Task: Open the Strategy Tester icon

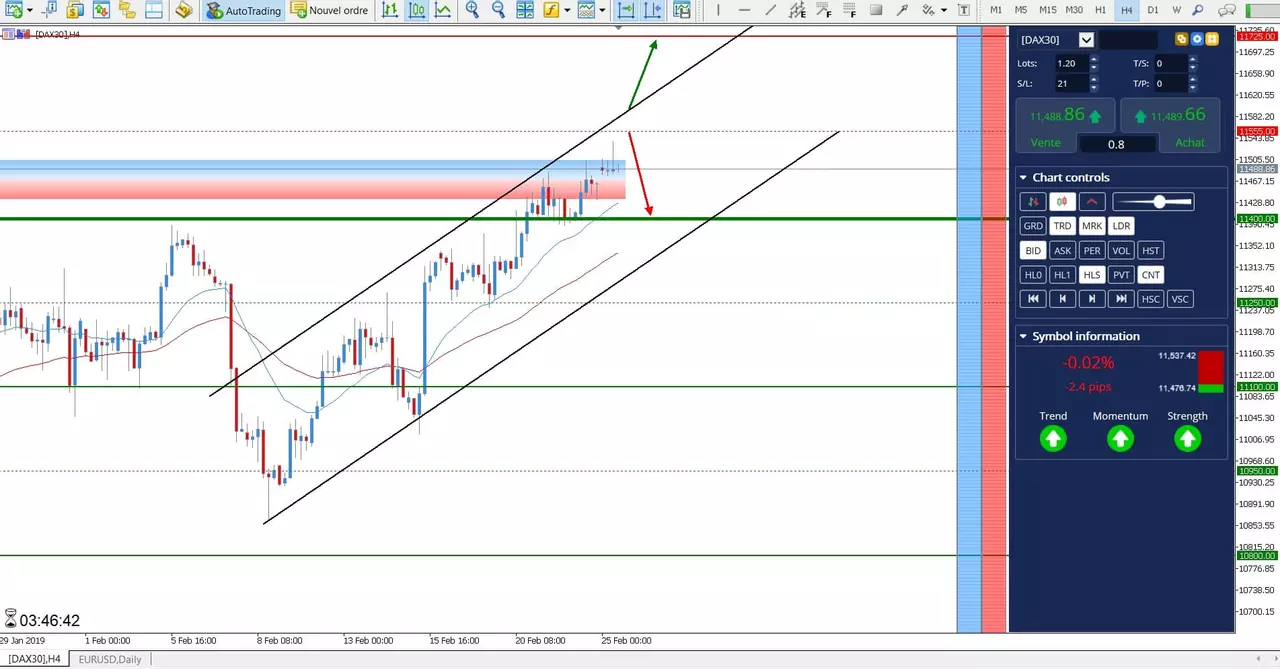Action: click(183, 11)
